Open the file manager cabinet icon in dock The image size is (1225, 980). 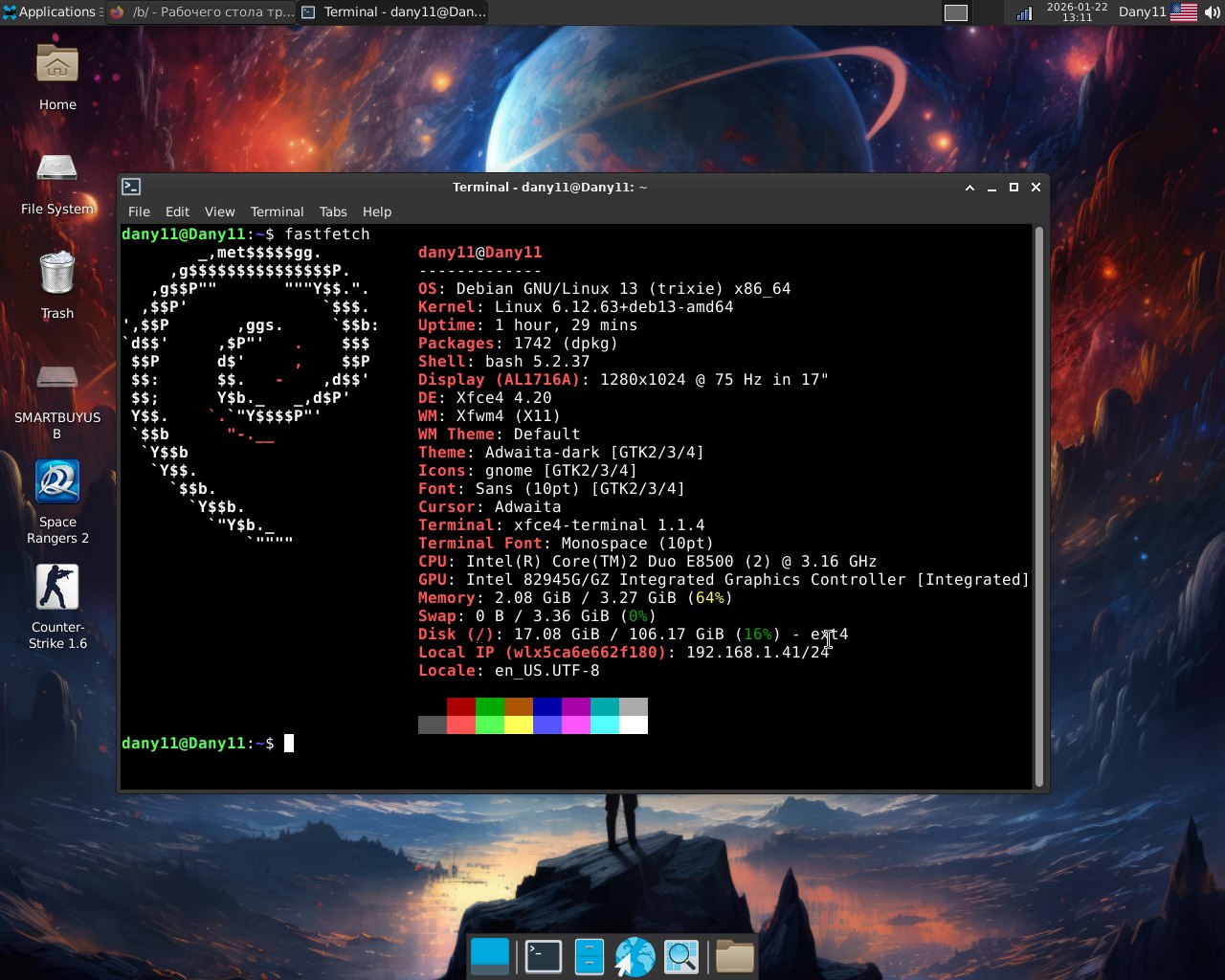[x=590, y=956]
